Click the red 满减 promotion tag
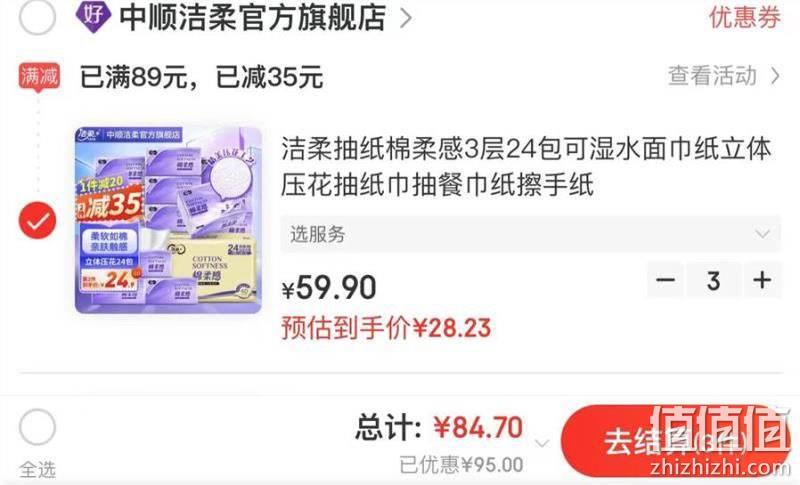Screen dimensions: 800x485 tap(39, 77)
